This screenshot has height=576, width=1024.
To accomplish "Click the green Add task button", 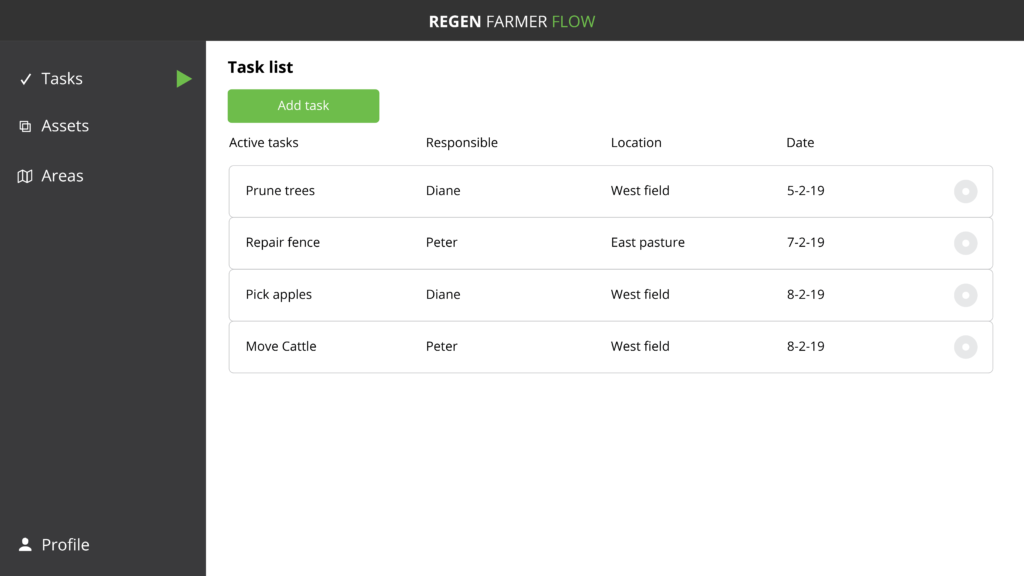I will 303,106.
